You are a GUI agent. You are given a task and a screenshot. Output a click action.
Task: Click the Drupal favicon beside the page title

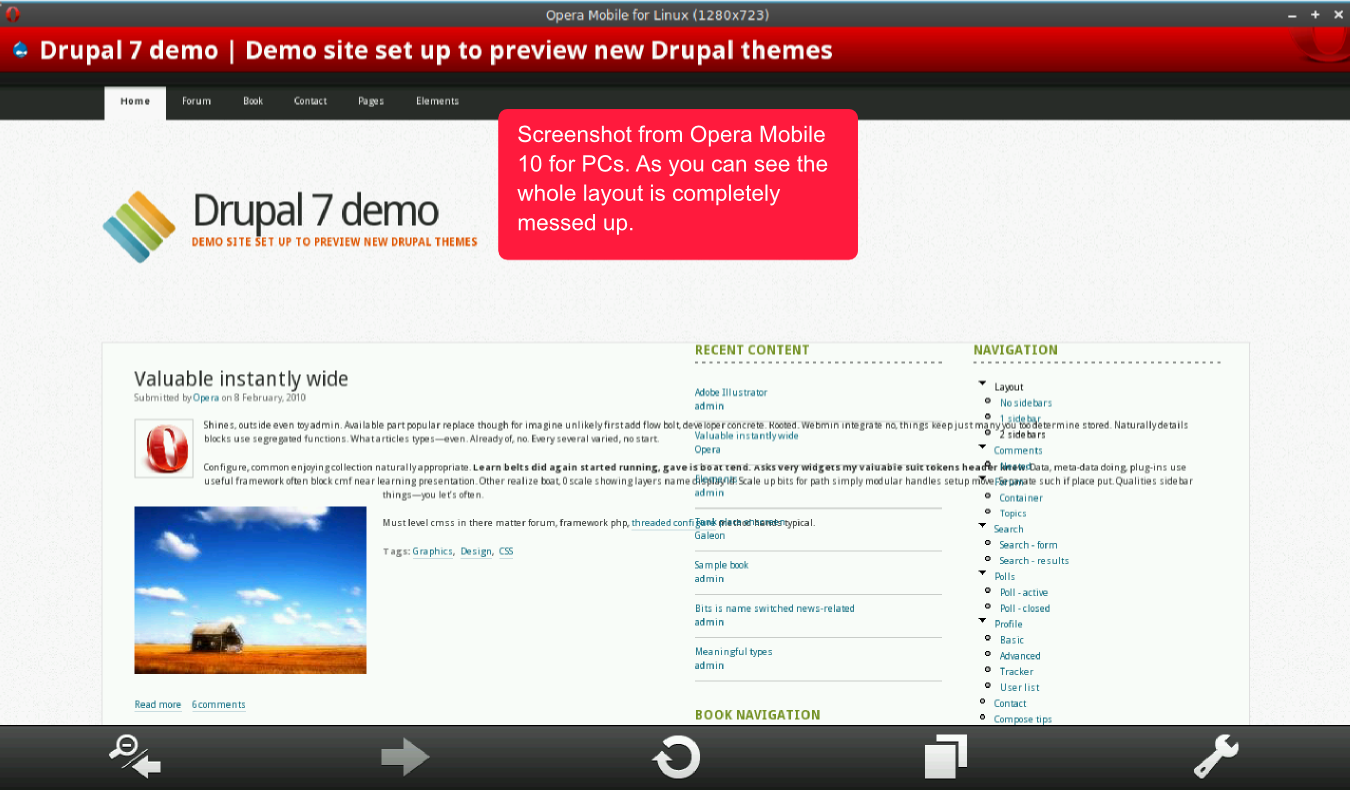pos(20,50)
